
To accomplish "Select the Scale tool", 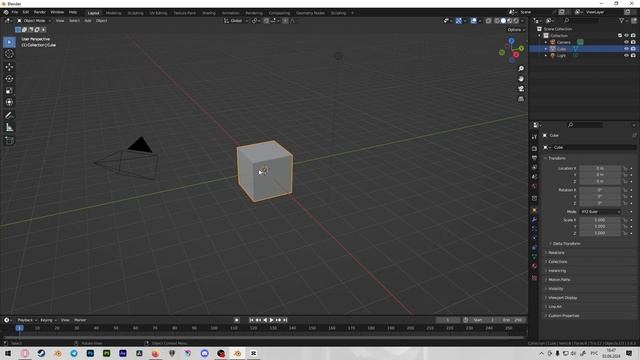I will point(9,91).
